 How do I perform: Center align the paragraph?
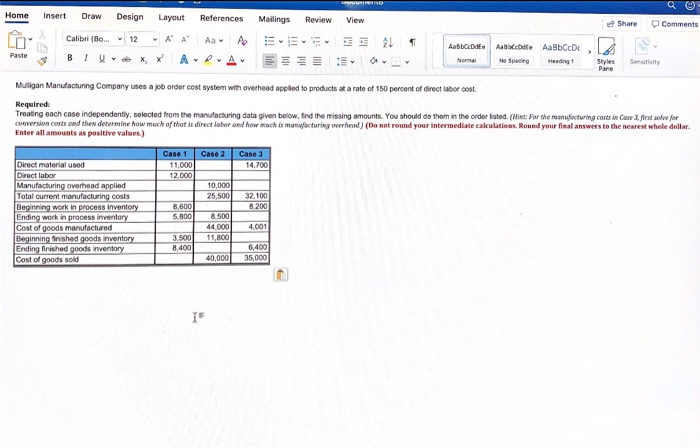[x=286, y=61]
